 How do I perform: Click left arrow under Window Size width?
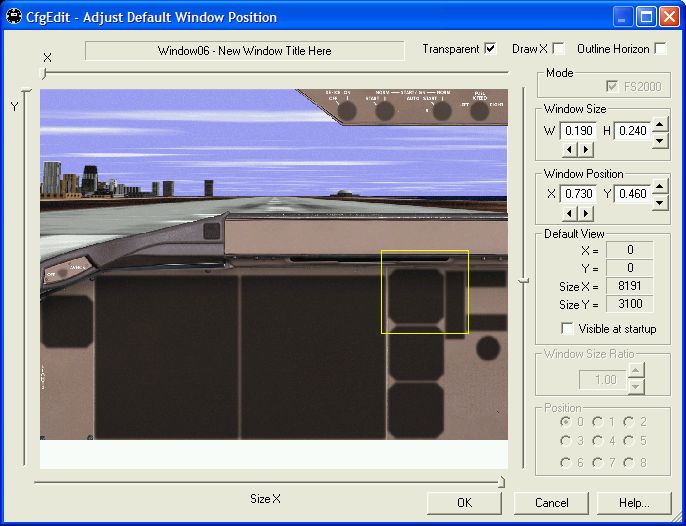[569, 149]
